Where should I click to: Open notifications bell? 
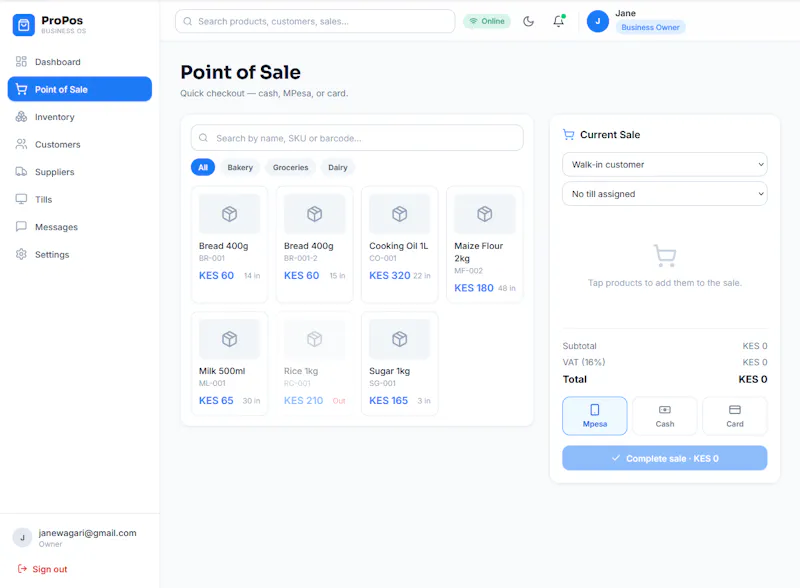pos(559,21)
